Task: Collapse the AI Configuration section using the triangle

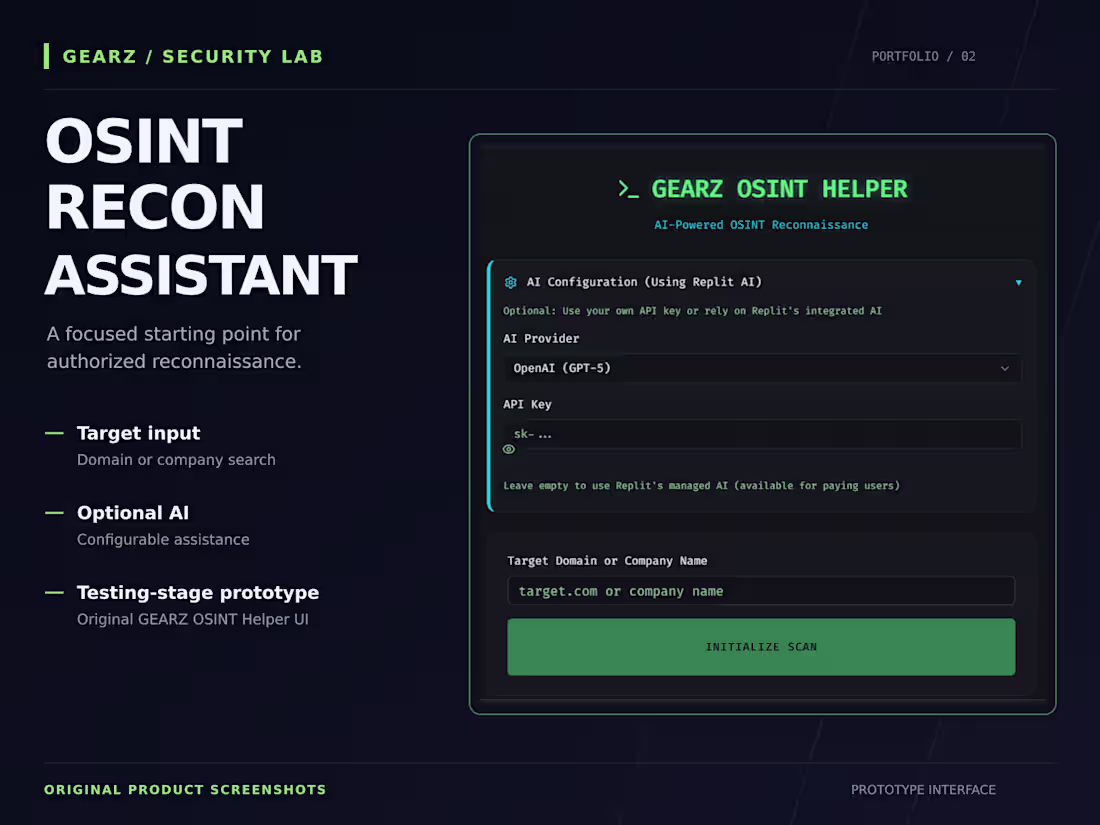Action: (x=1019, y=283)
